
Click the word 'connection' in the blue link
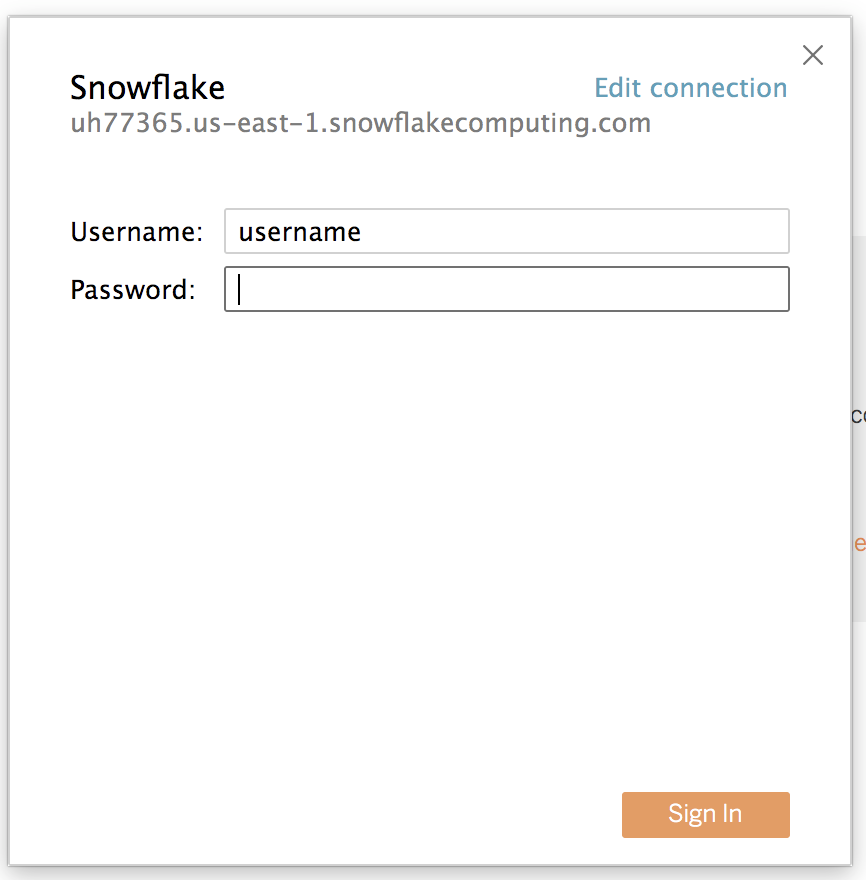[718, 88]
